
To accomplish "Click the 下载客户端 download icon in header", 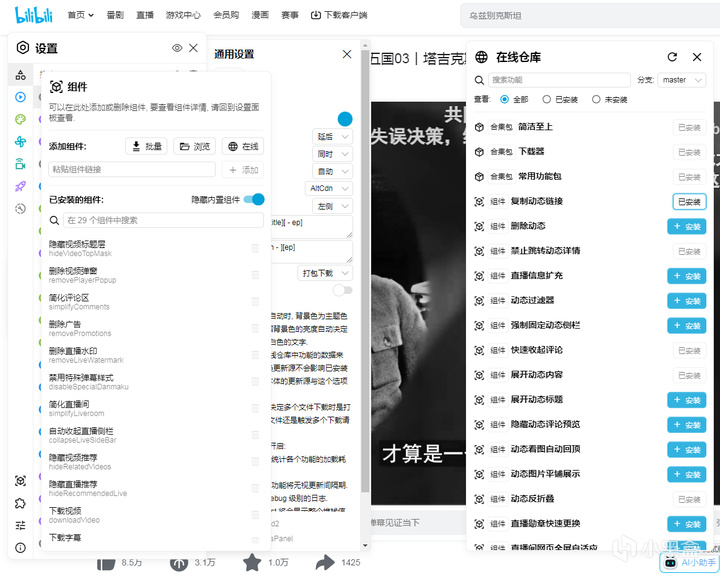I will [315, 15].
